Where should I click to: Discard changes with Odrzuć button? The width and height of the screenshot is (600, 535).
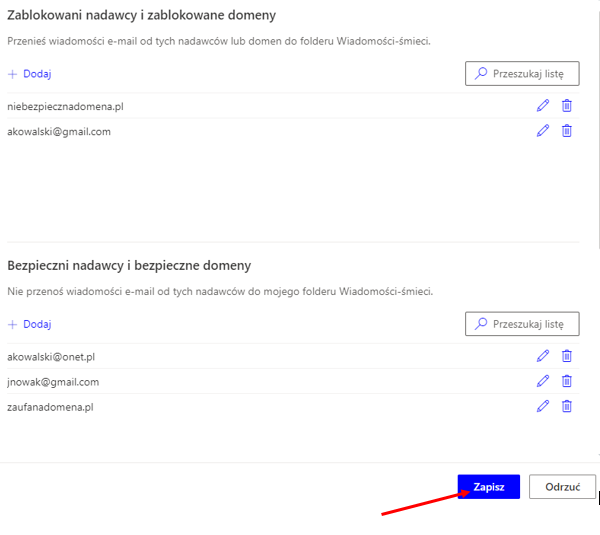coord(562,487)
